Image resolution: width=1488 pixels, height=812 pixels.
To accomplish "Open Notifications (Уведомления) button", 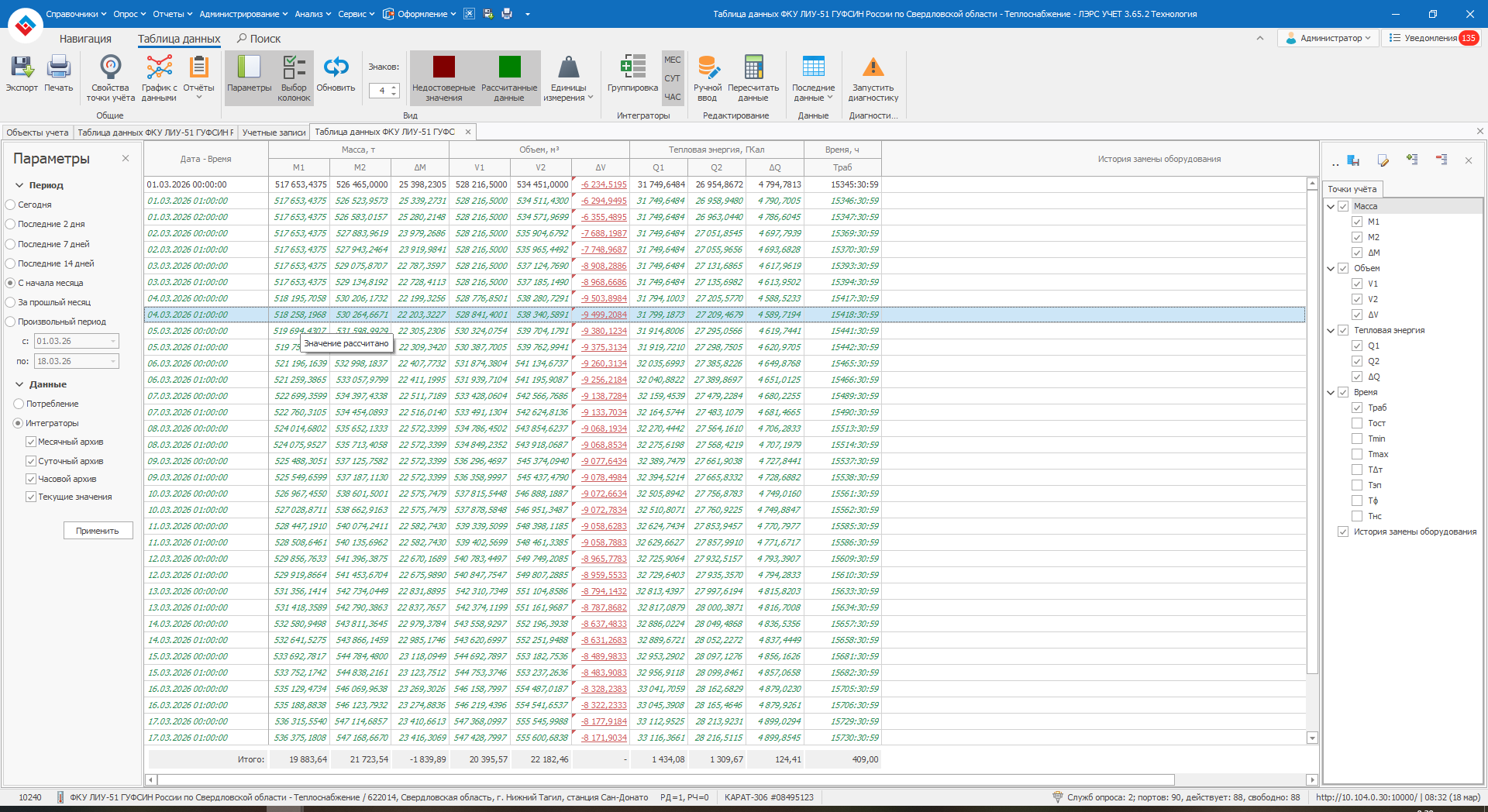I will pos(1431,38).
